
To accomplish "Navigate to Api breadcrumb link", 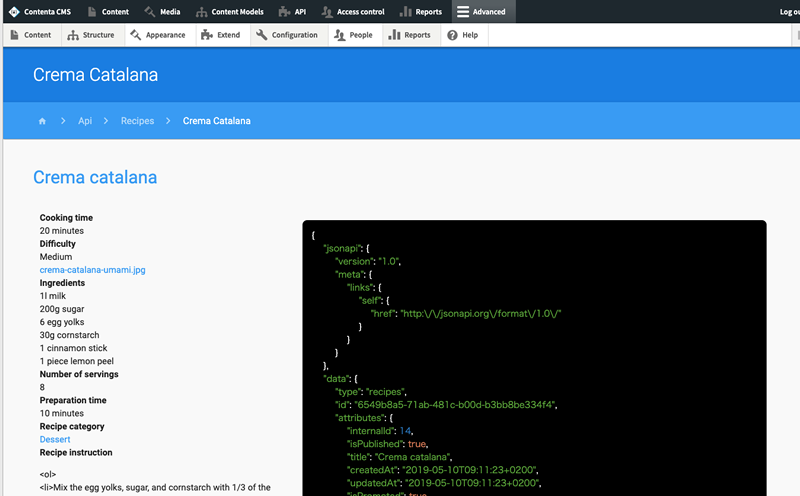I will coord(85,121).
